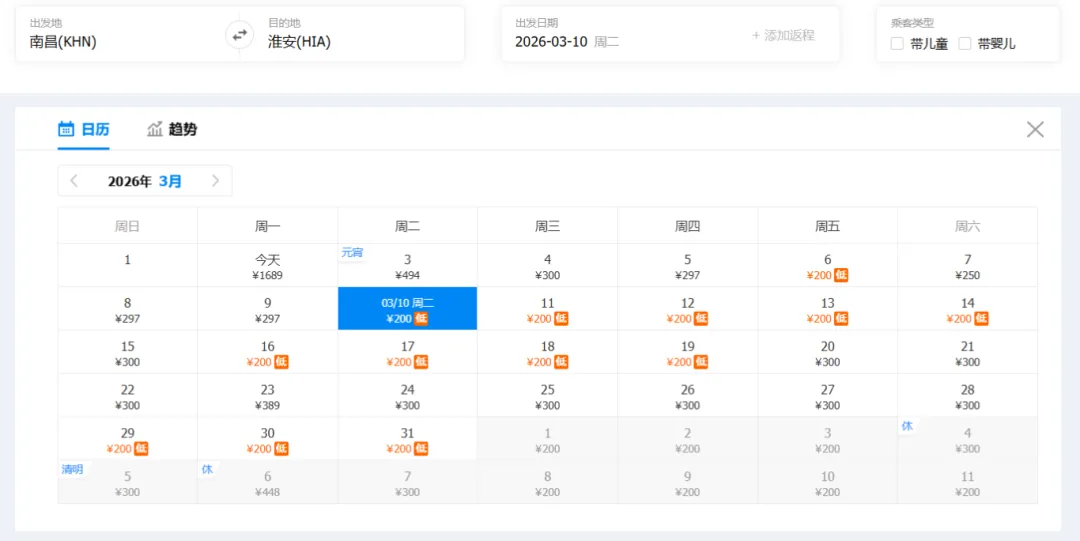1080x541 pixels.
Task: Switch to the 趋势 tab
Action: (x=172, y=129)
